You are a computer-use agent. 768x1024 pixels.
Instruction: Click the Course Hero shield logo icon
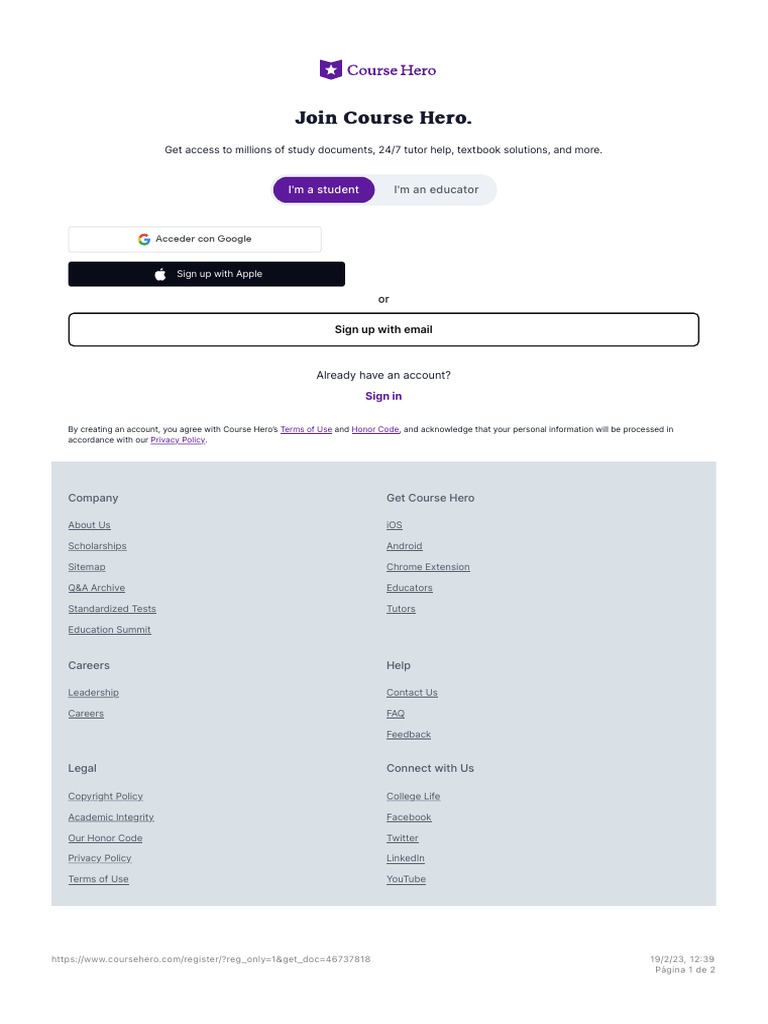[x=330, y=70]
